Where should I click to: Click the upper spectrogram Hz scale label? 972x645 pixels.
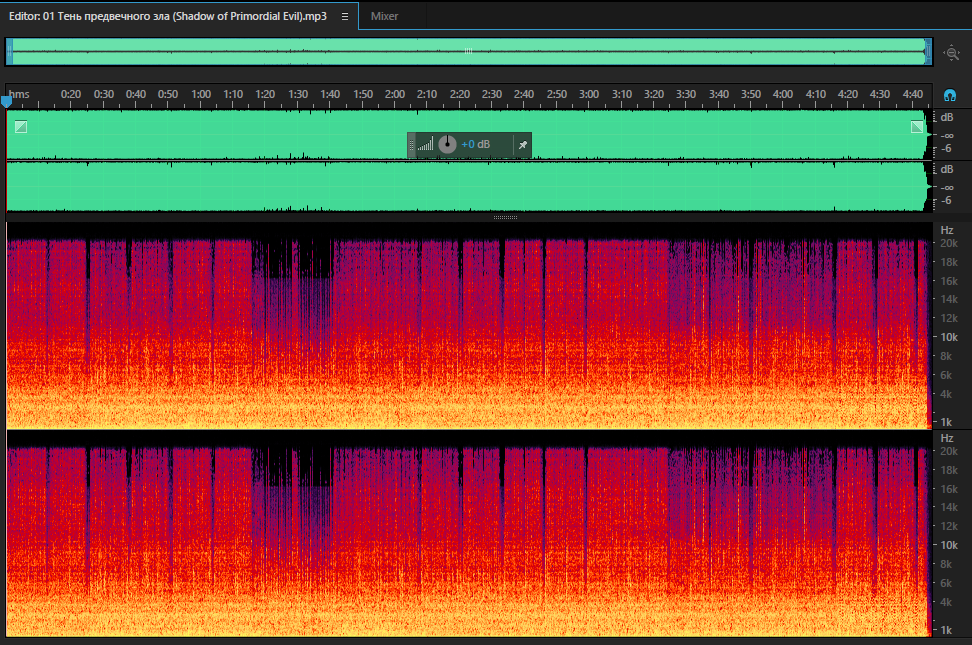pyautogui.click(x=947, y=230)
